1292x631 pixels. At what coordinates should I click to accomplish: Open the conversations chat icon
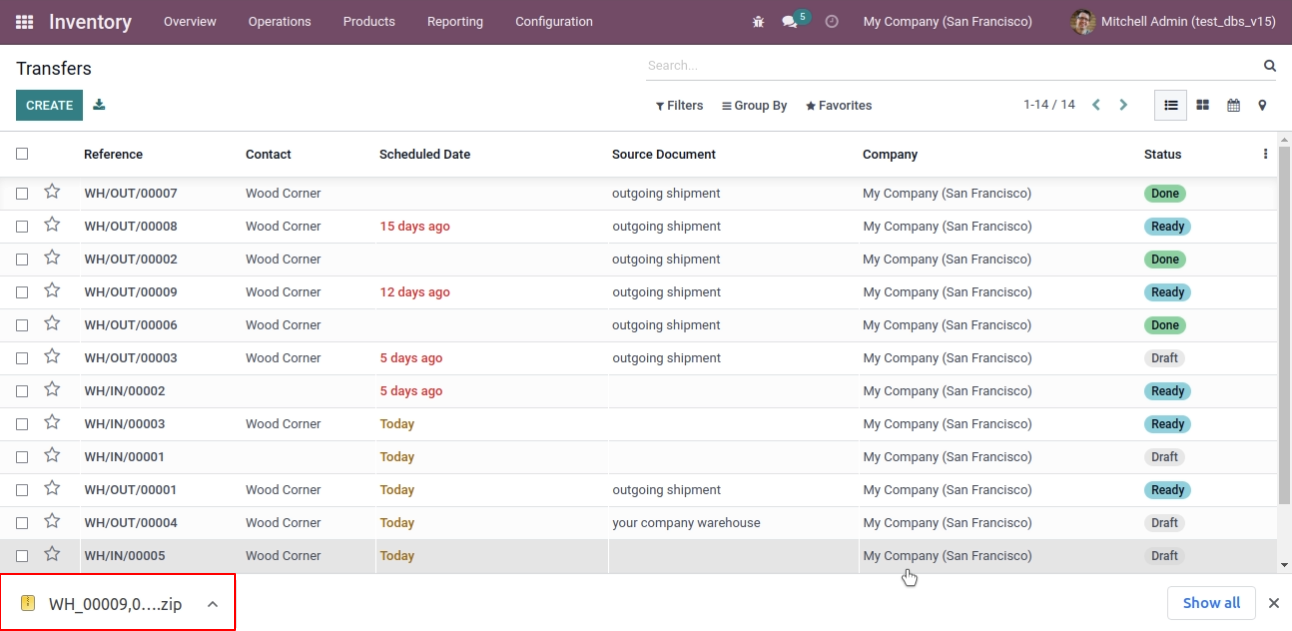tap(790, 21)
